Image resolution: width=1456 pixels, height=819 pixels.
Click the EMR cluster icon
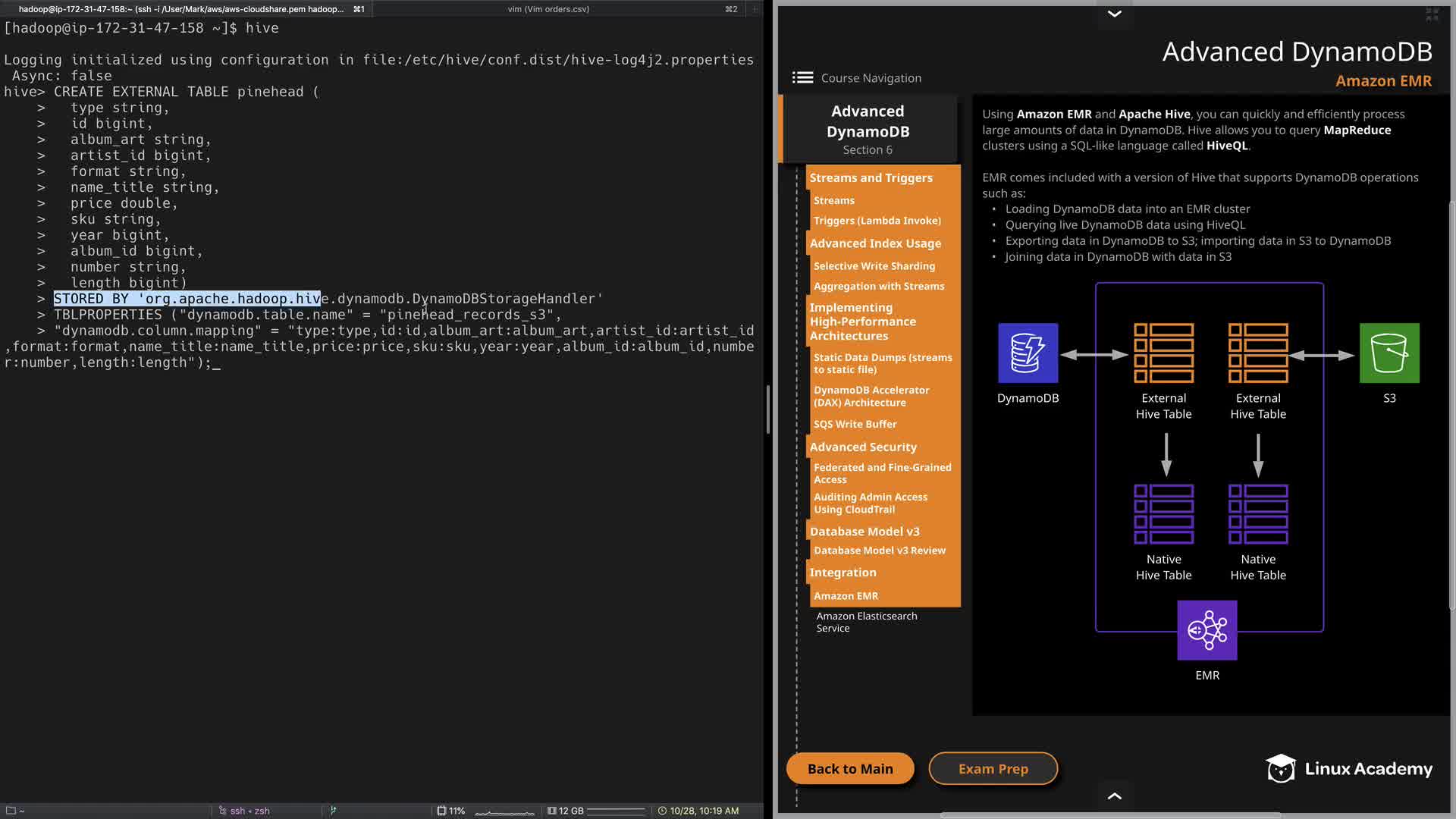1207,630
